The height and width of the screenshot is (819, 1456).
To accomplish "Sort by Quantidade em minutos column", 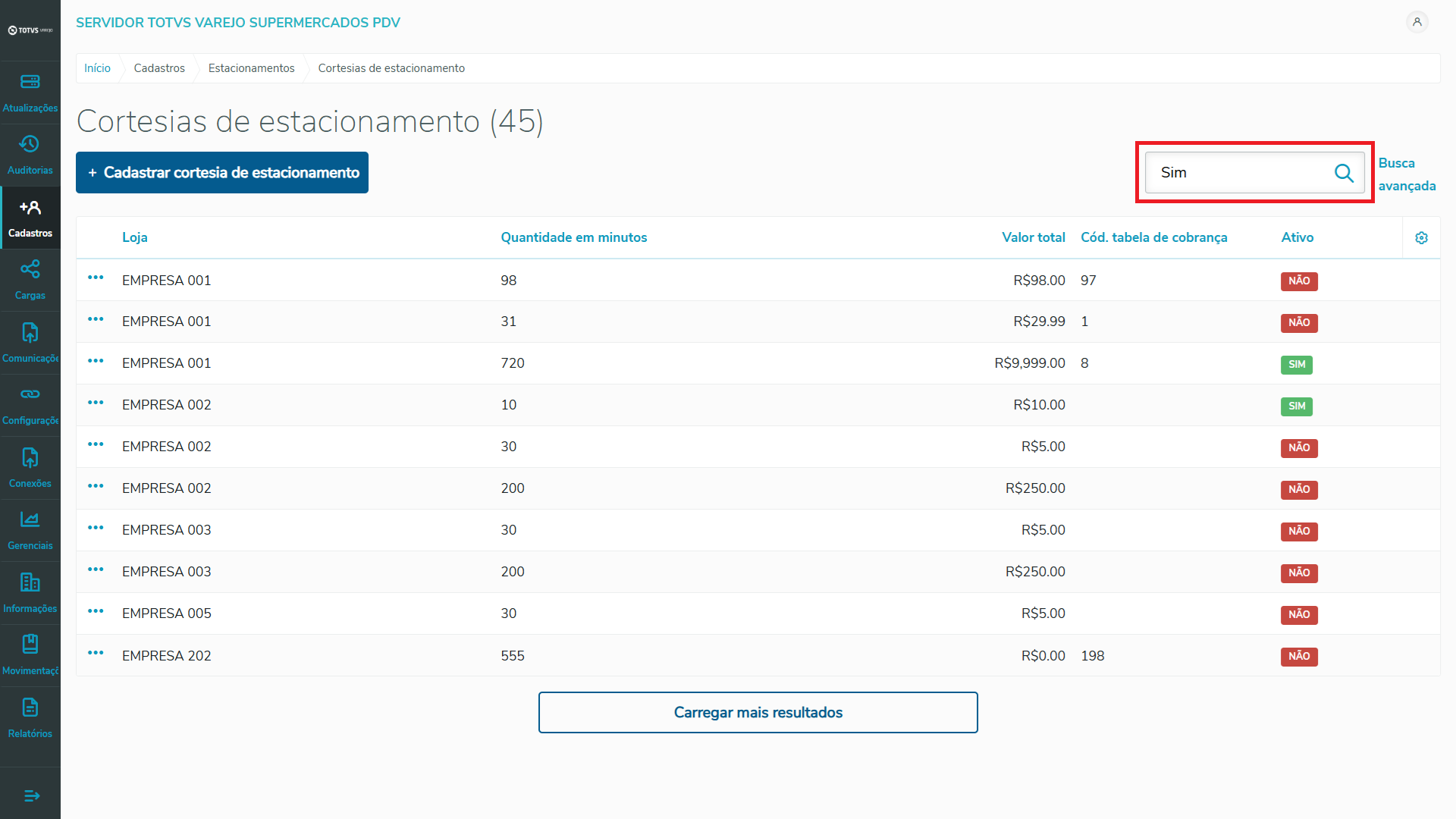I will pos(573,237).
